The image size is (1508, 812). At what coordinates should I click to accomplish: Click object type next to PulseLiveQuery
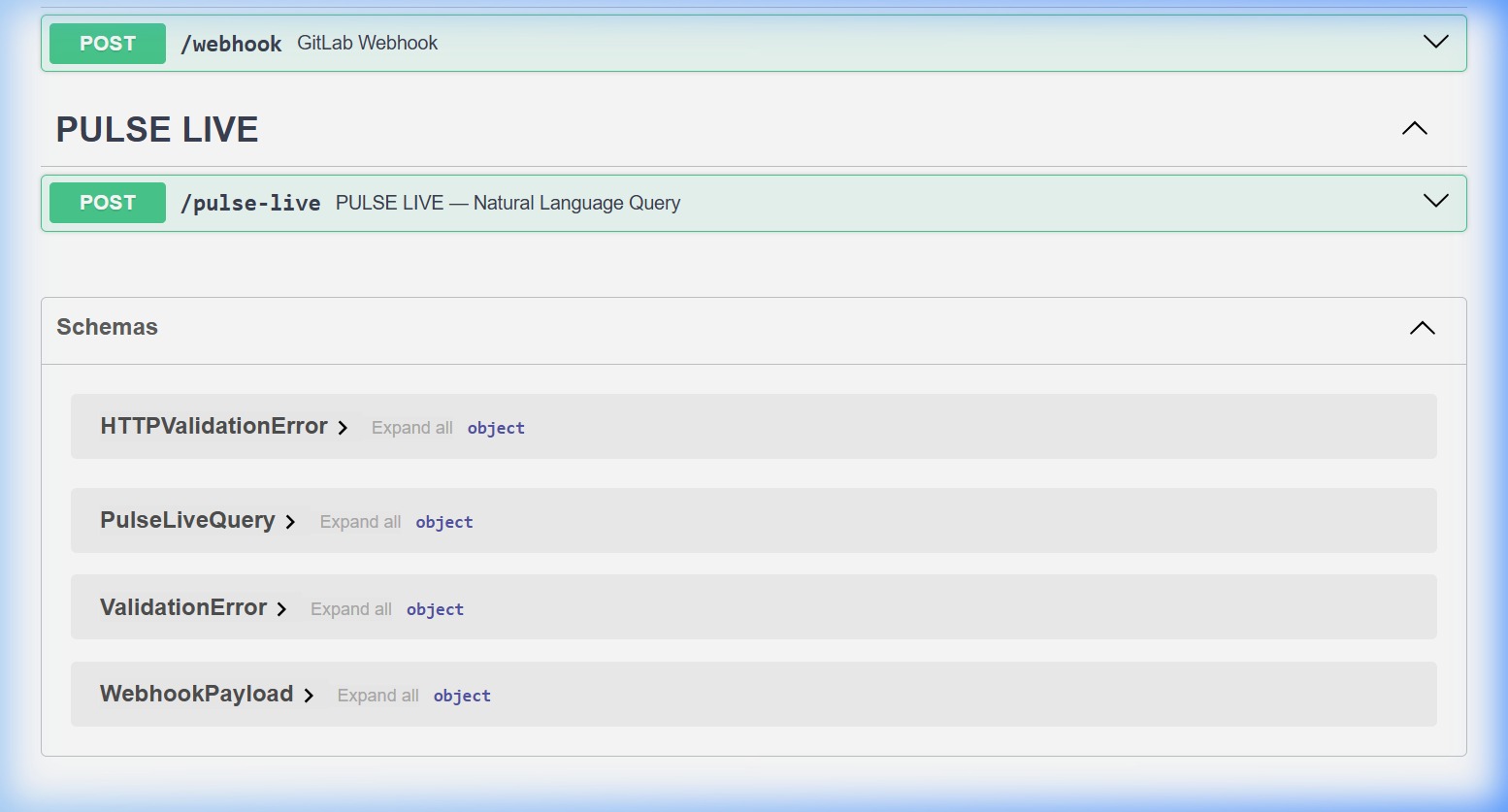(444, 522)
